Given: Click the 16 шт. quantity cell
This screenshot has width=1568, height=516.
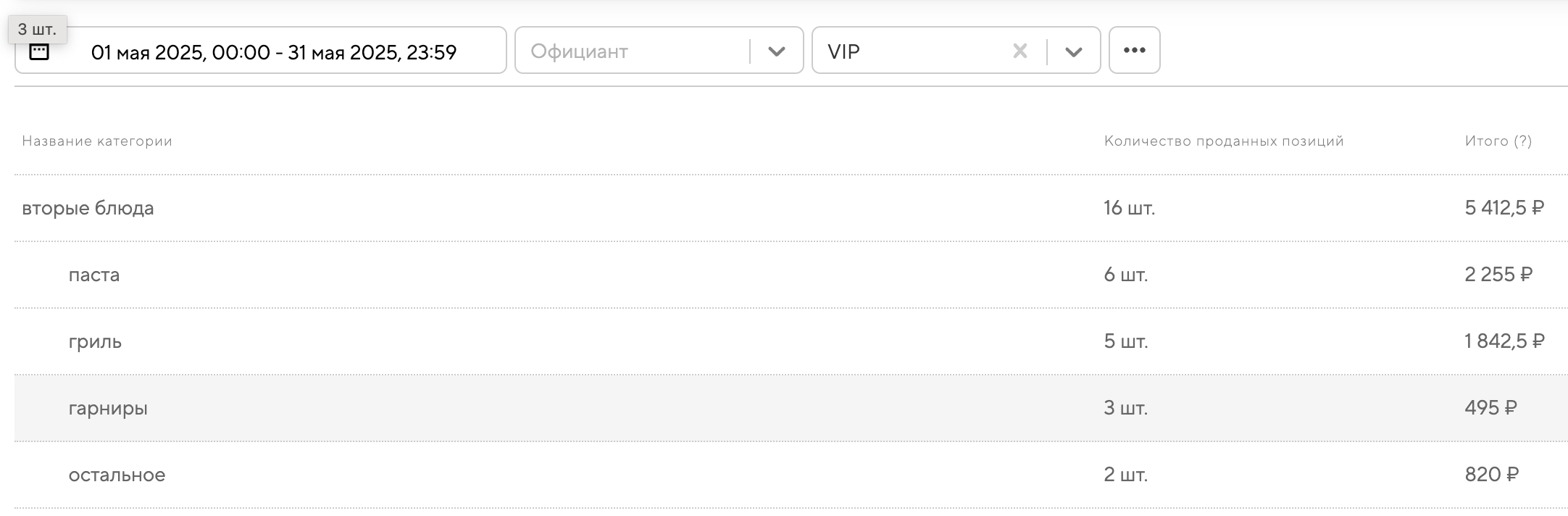Looking at the screenshot, I should [x=1129, y=209].
